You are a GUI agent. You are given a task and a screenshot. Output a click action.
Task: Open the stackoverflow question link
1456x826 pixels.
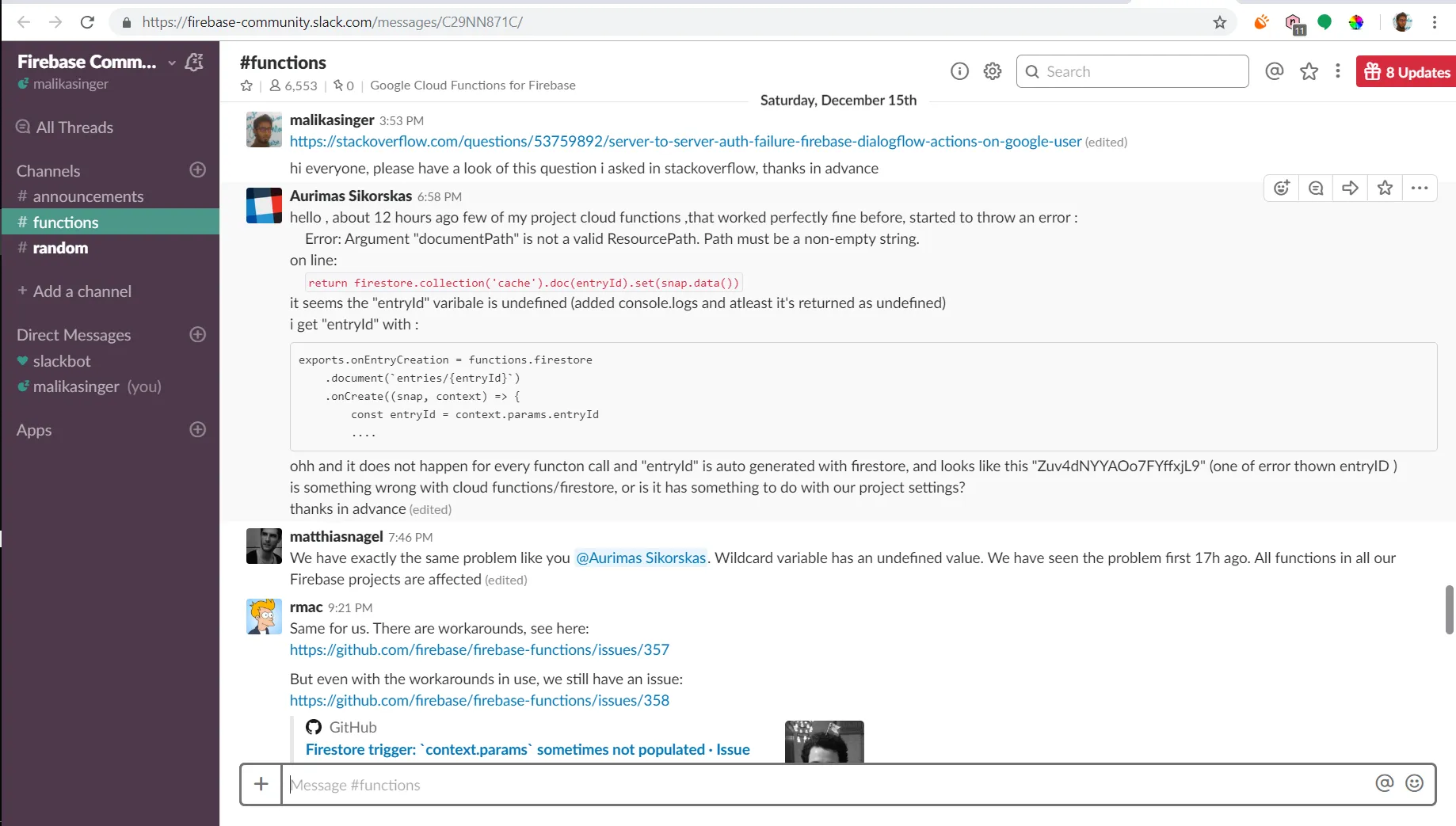tap(685, 141)
